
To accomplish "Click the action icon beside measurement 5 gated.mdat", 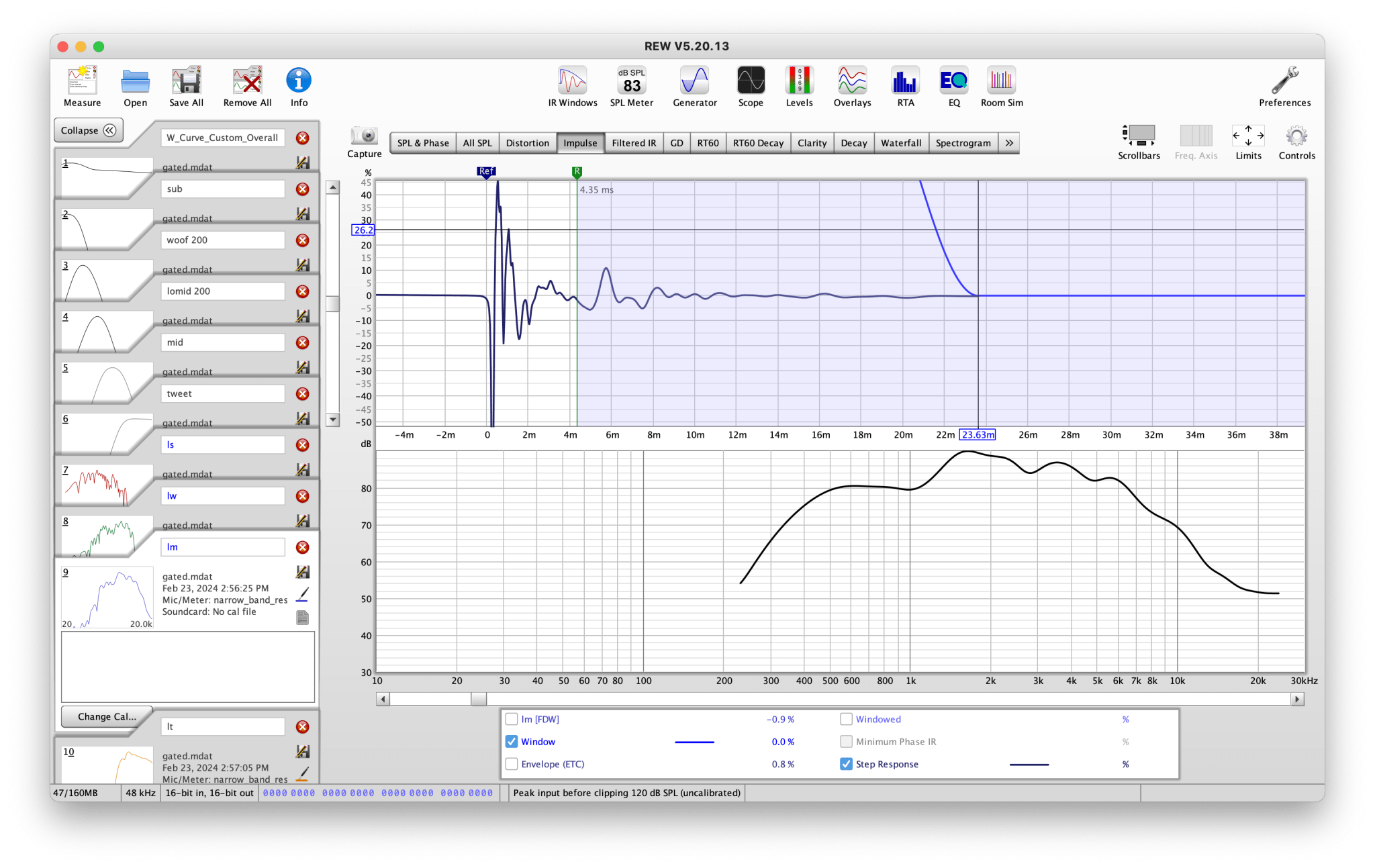I will click(x=303, y=367).
